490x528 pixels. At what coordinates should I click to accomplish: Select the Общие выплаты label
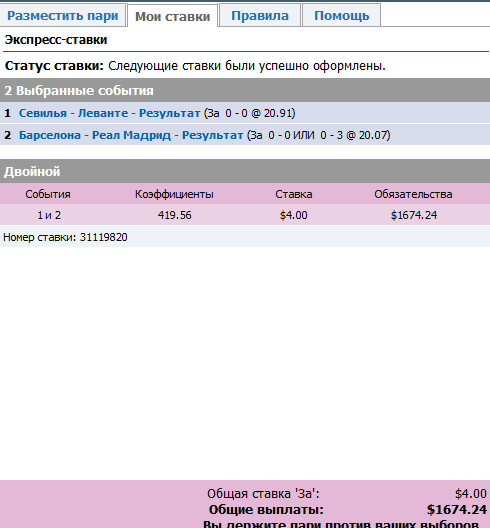[266, 509]
